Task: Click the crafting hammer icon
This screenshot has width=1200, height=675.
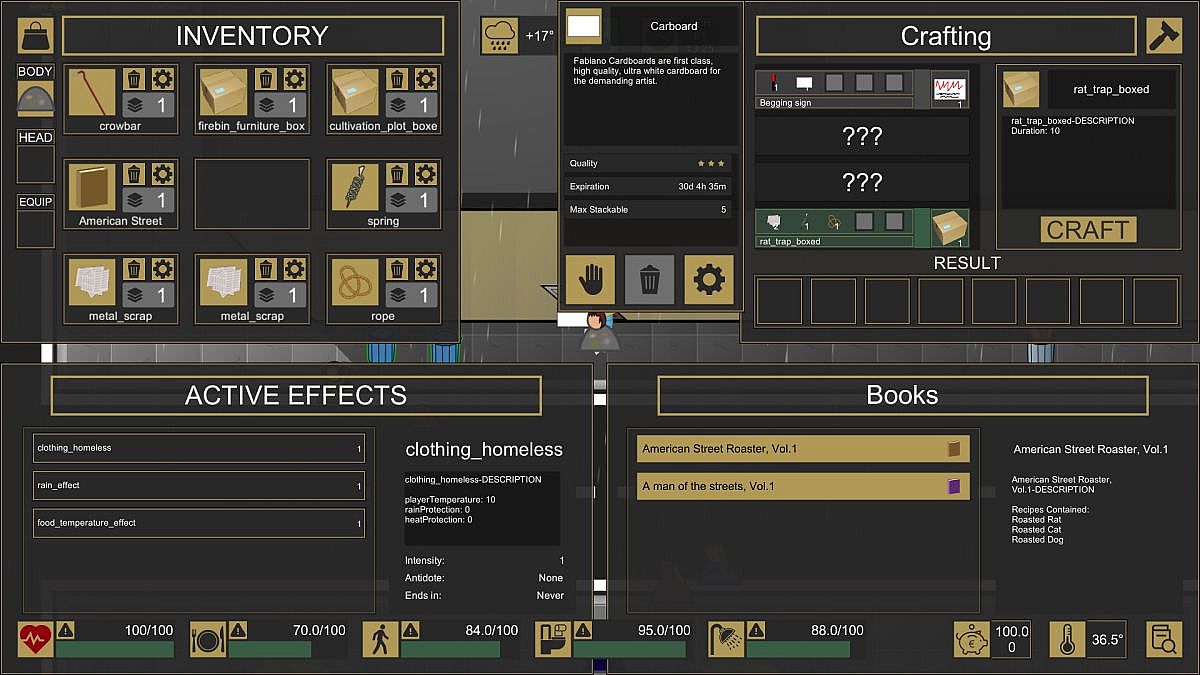Action: tap(1164, 36)
